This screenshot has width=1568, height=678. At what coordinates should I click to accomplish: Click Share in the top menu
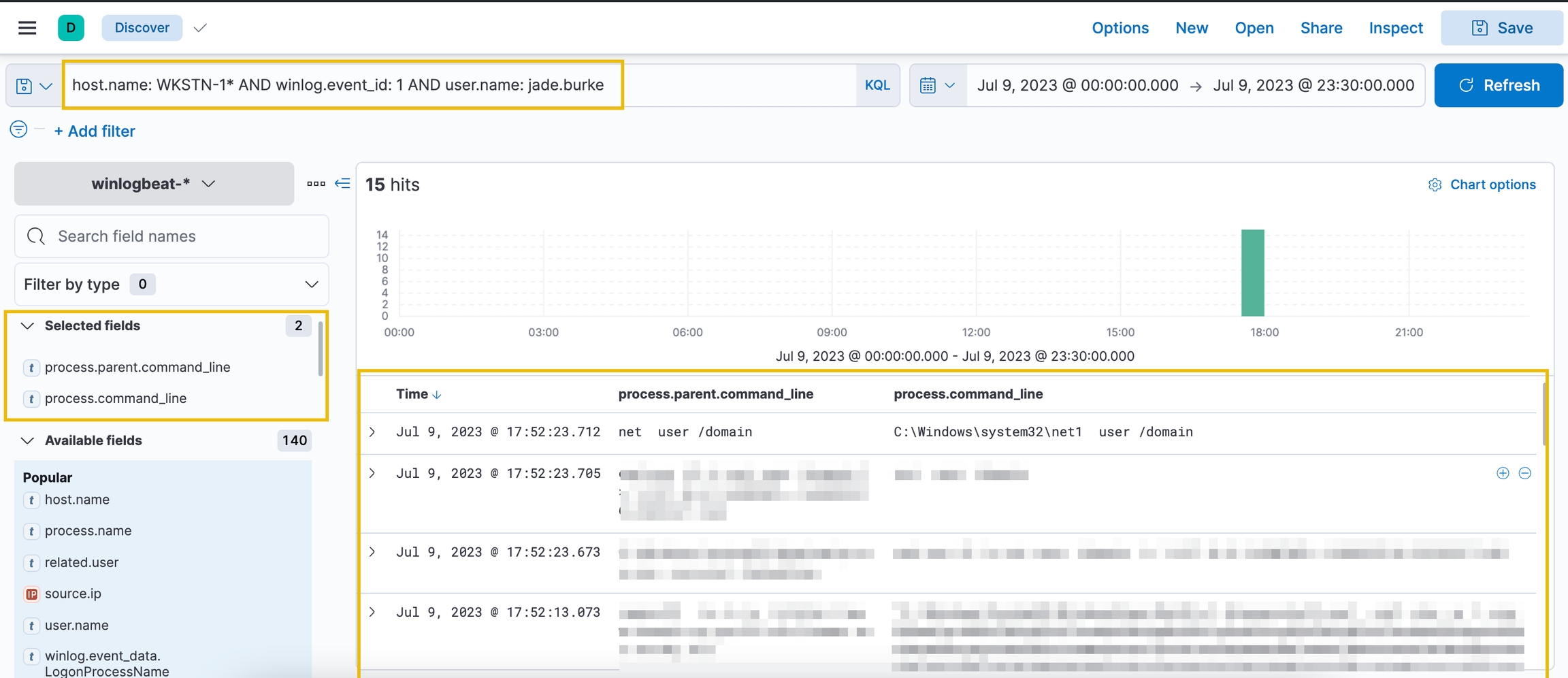1321,28
